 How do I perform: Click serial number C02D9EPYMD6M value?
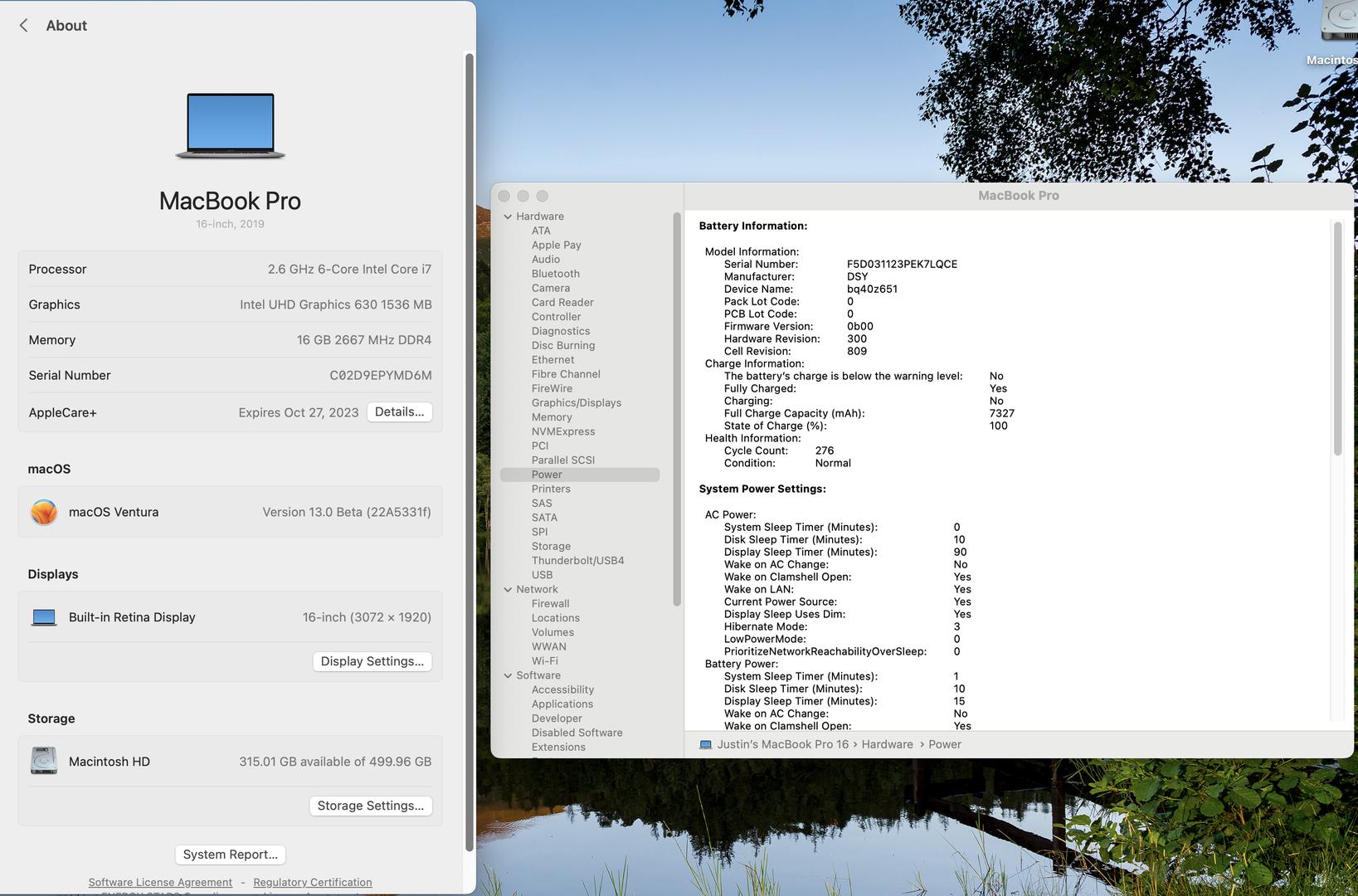click(381, 375)
